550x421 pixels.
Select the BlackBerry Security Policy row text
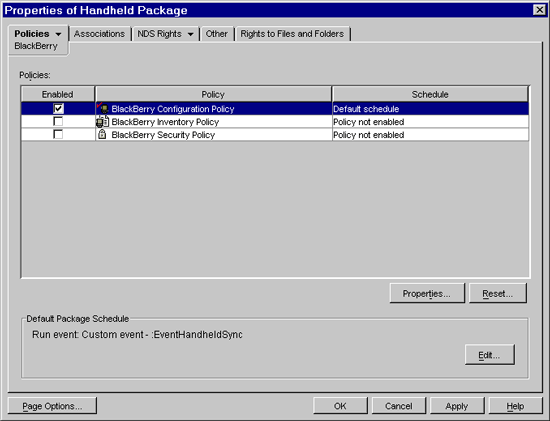pyautogui.click(x=163, y=135)
